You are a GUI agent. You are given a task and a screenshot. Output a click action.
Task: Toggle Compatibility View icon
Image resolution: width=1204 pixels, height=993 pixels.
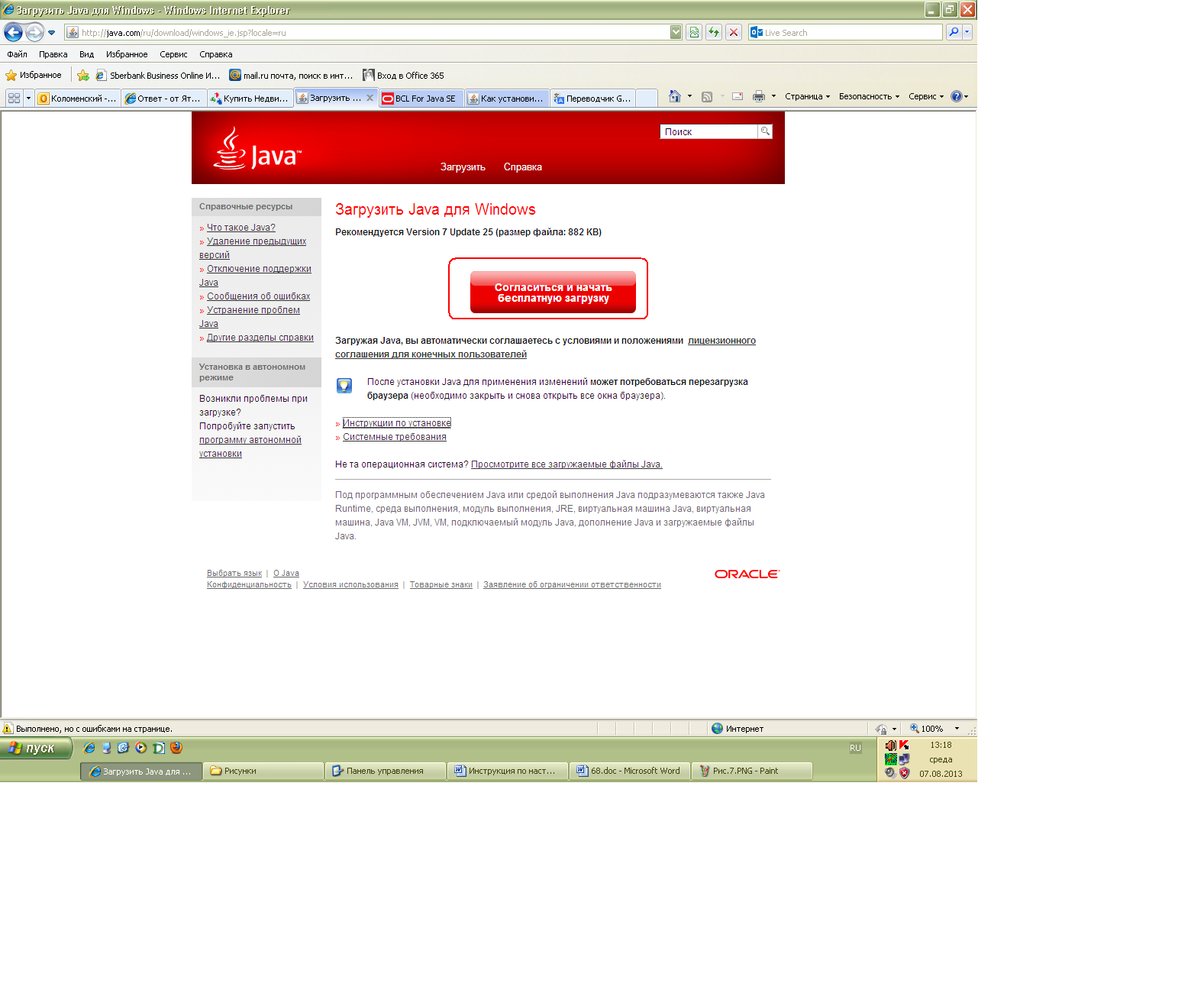tap(694, 32)
